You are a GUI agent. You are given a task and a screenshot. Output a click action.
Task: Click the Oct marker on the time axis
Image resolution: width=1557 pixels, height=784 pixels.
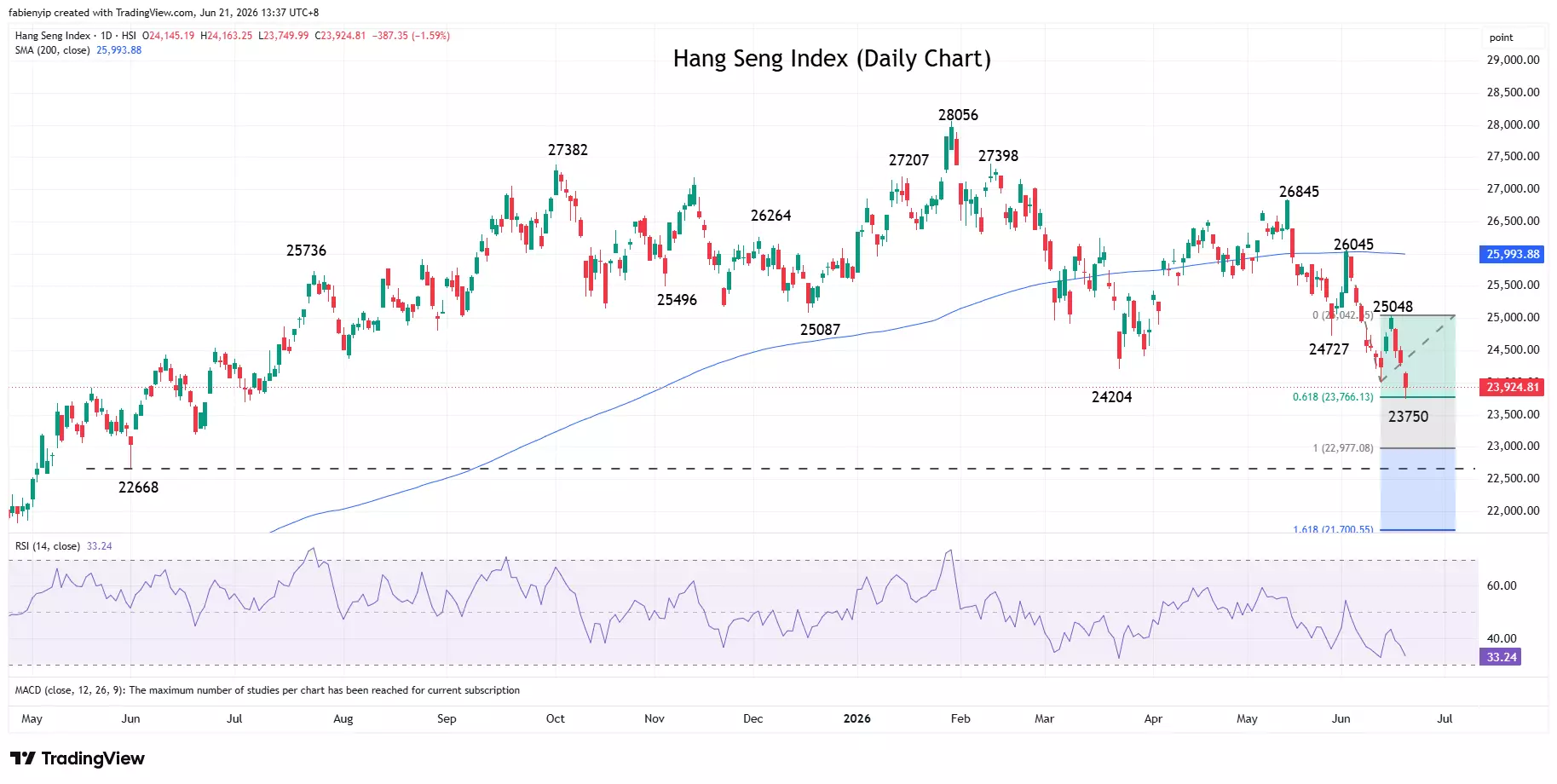555,718
